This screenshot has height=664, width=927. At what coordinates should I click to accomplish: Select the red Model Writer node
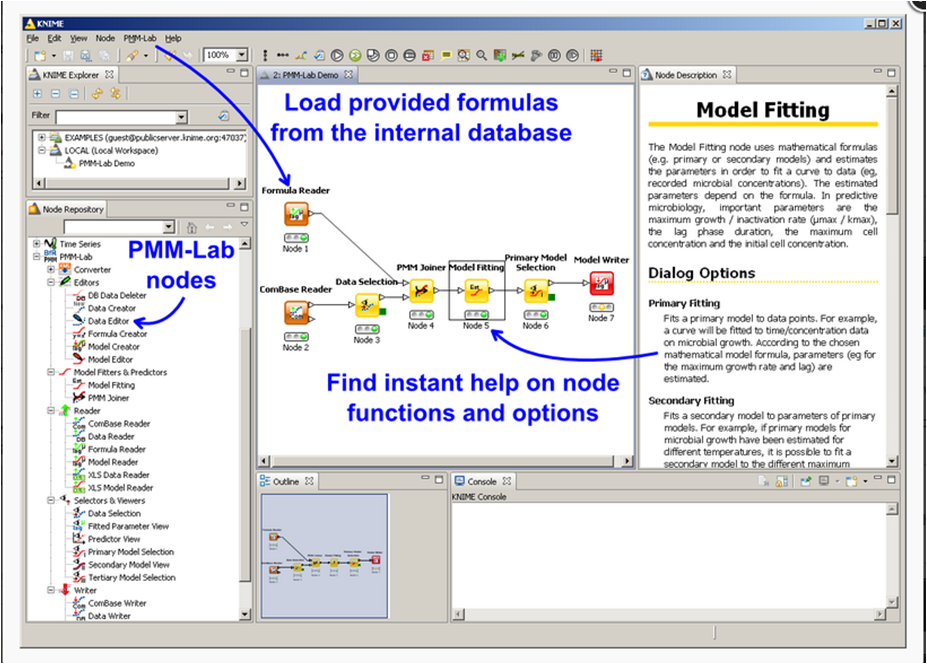tap(602, 283)
